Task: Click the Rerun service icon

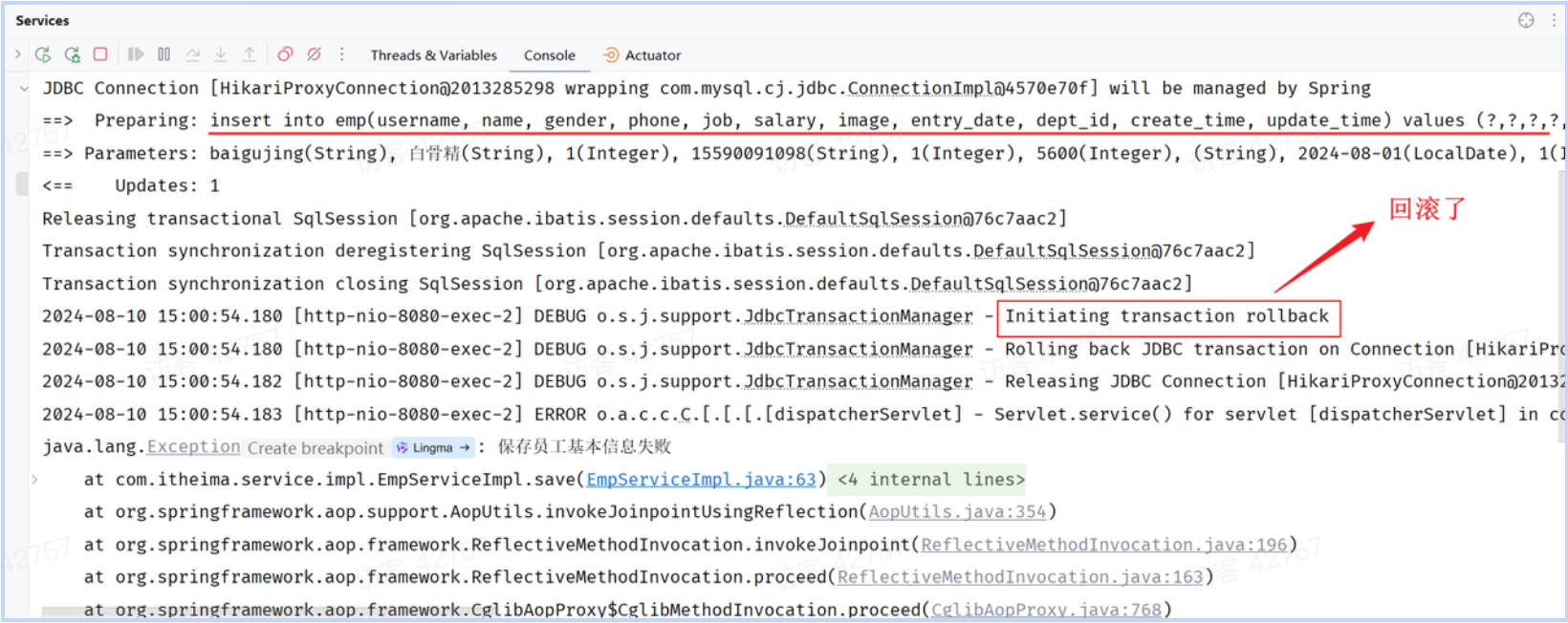Action: (x=43, y=54)
